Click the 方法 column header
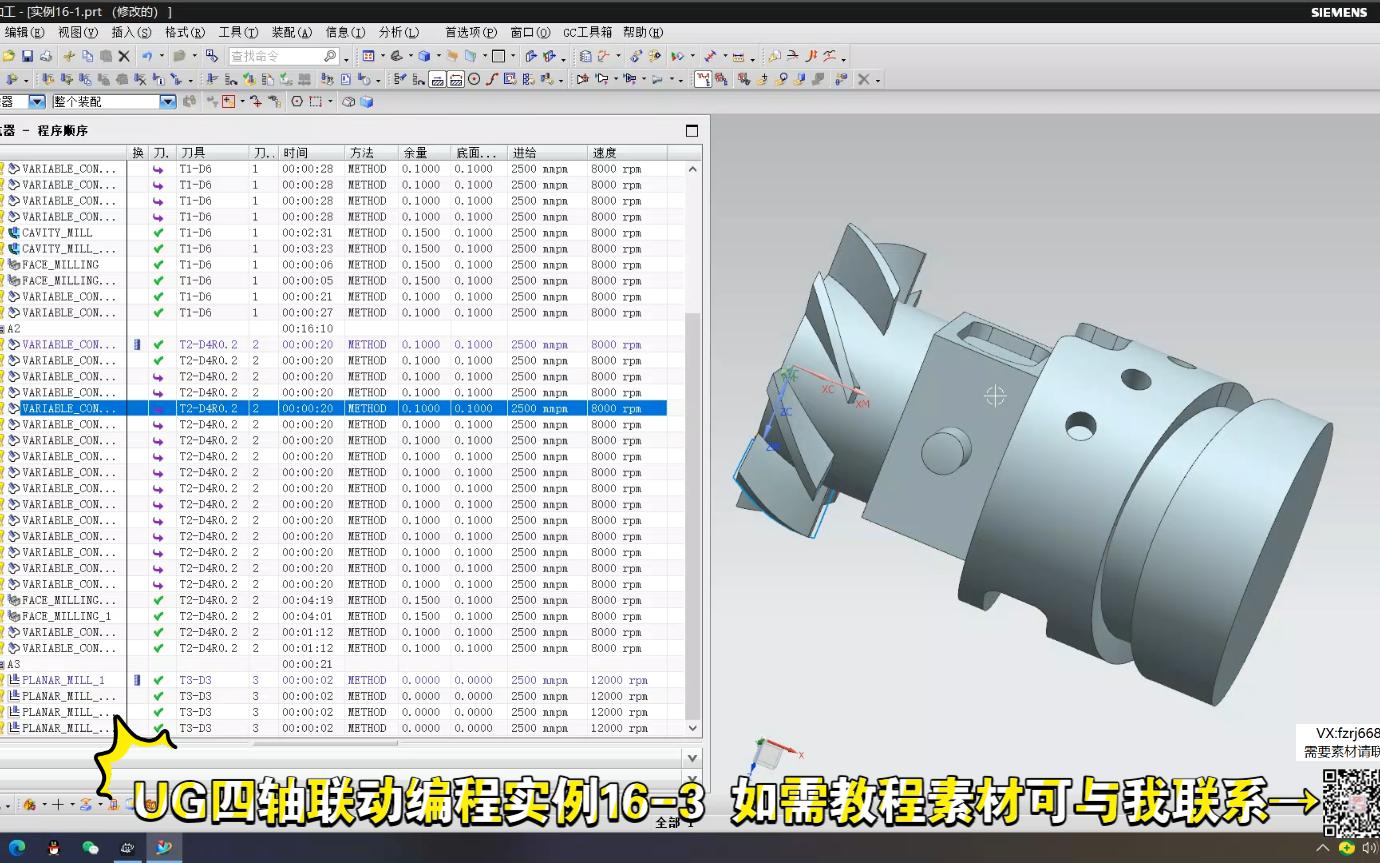 click(x=371, y=152)
